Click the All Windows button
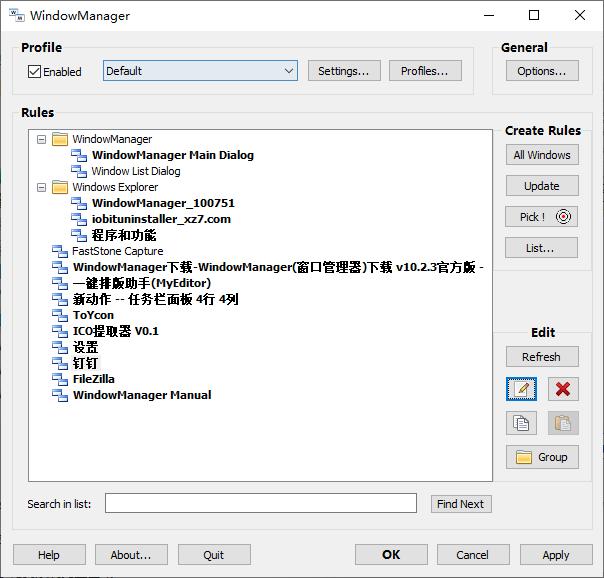The image size is (604, 578). click(x=542, y=155)
